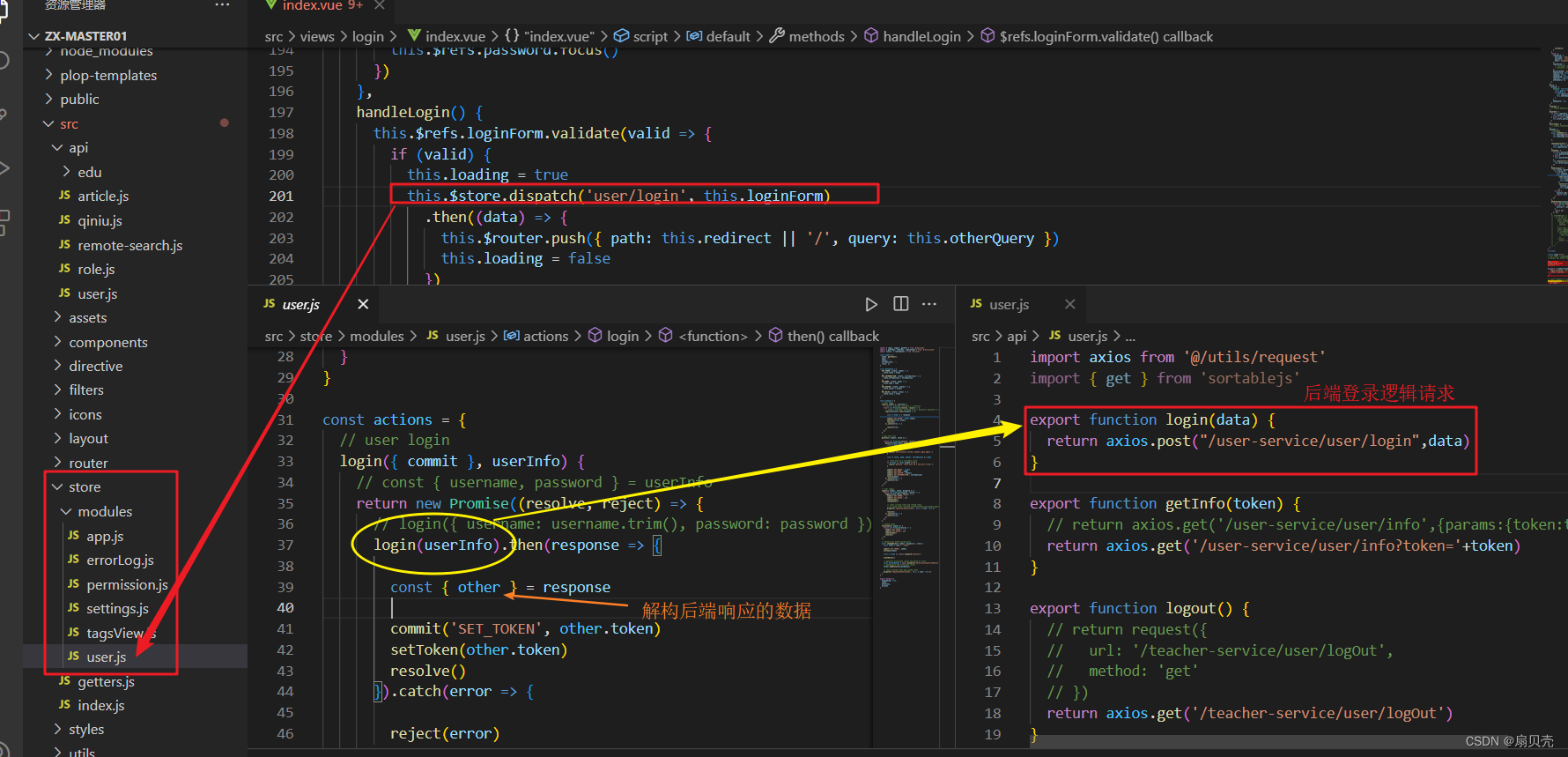Click the split editor icon
This screenshot has width=1568, height=757.
tap(900, 304)
